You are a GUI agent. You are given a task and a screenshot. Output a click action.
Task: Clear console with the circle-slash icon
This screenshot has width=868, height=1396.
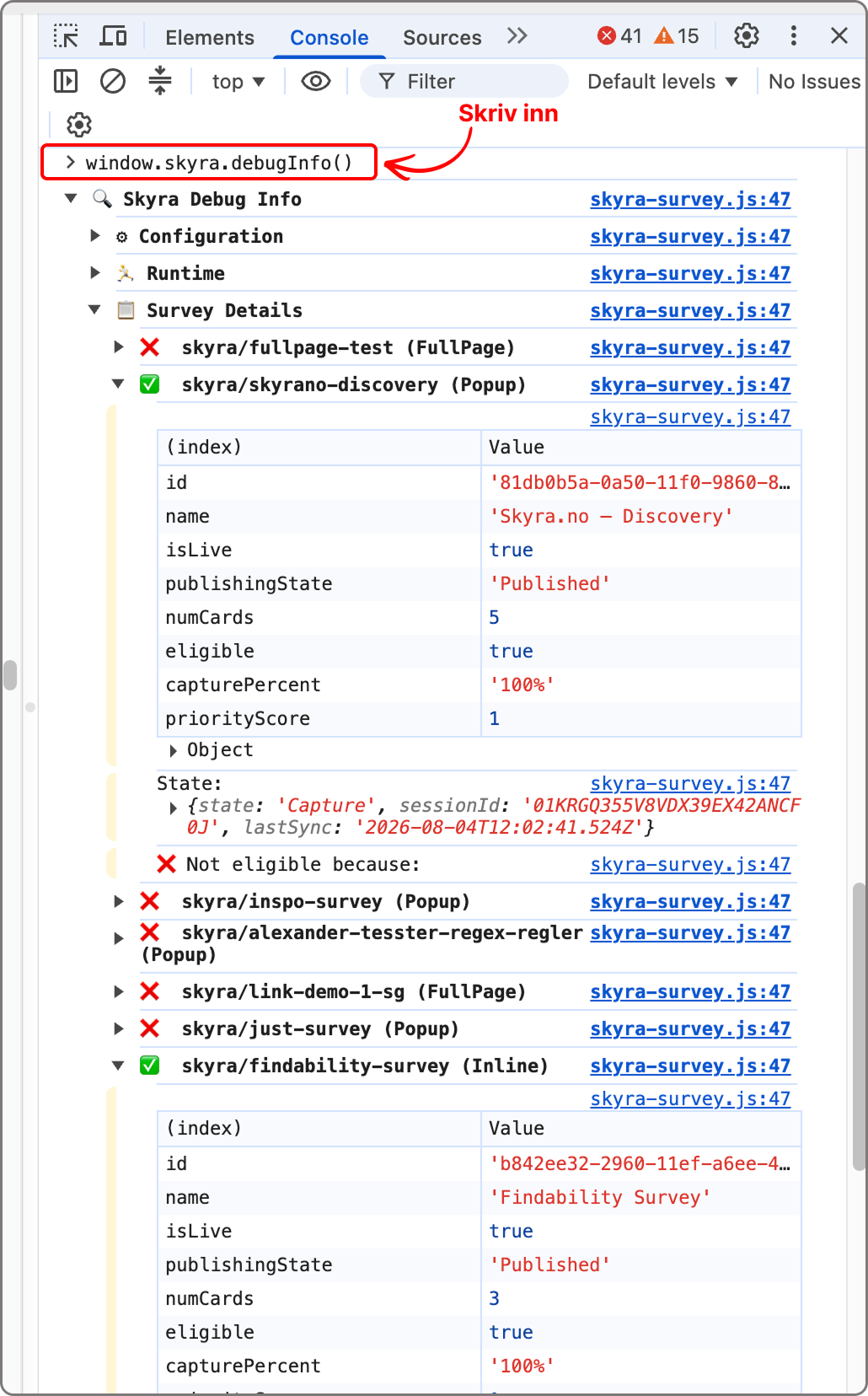113,82
